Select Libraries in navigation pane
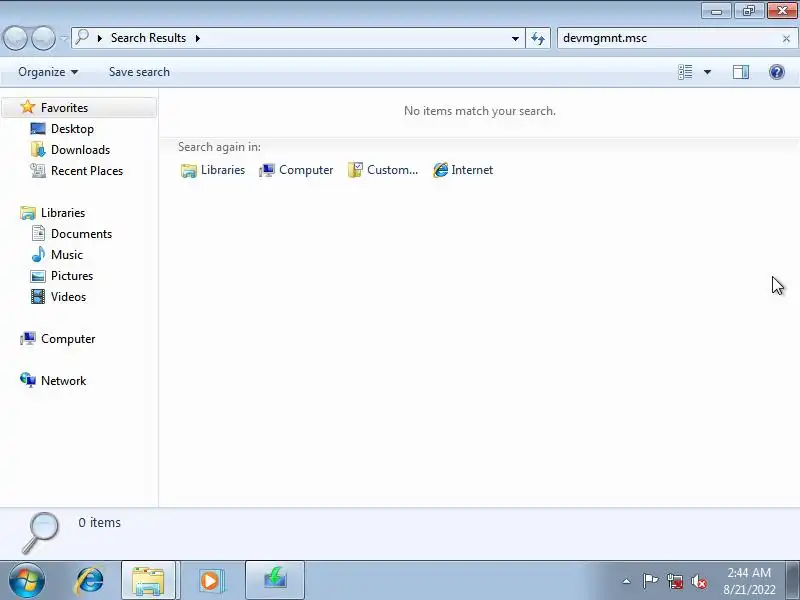The height and width of the screenshot is (600, 800). (63, 212)
